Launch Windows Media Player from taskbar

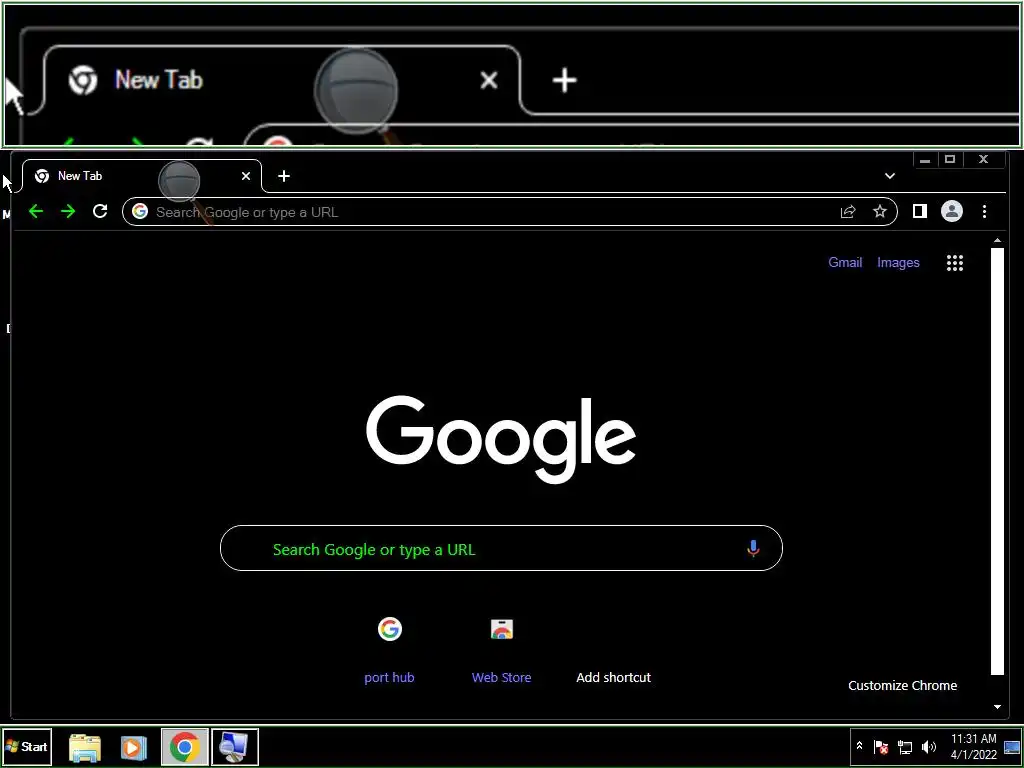coord(134,747)
